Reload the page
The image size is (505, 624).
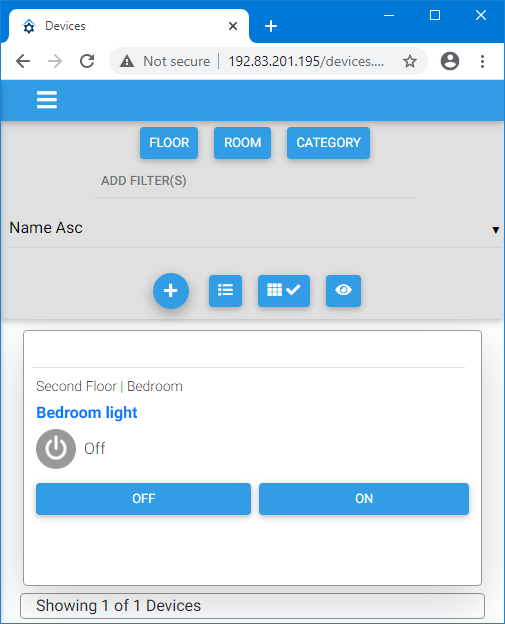(87, 61)
